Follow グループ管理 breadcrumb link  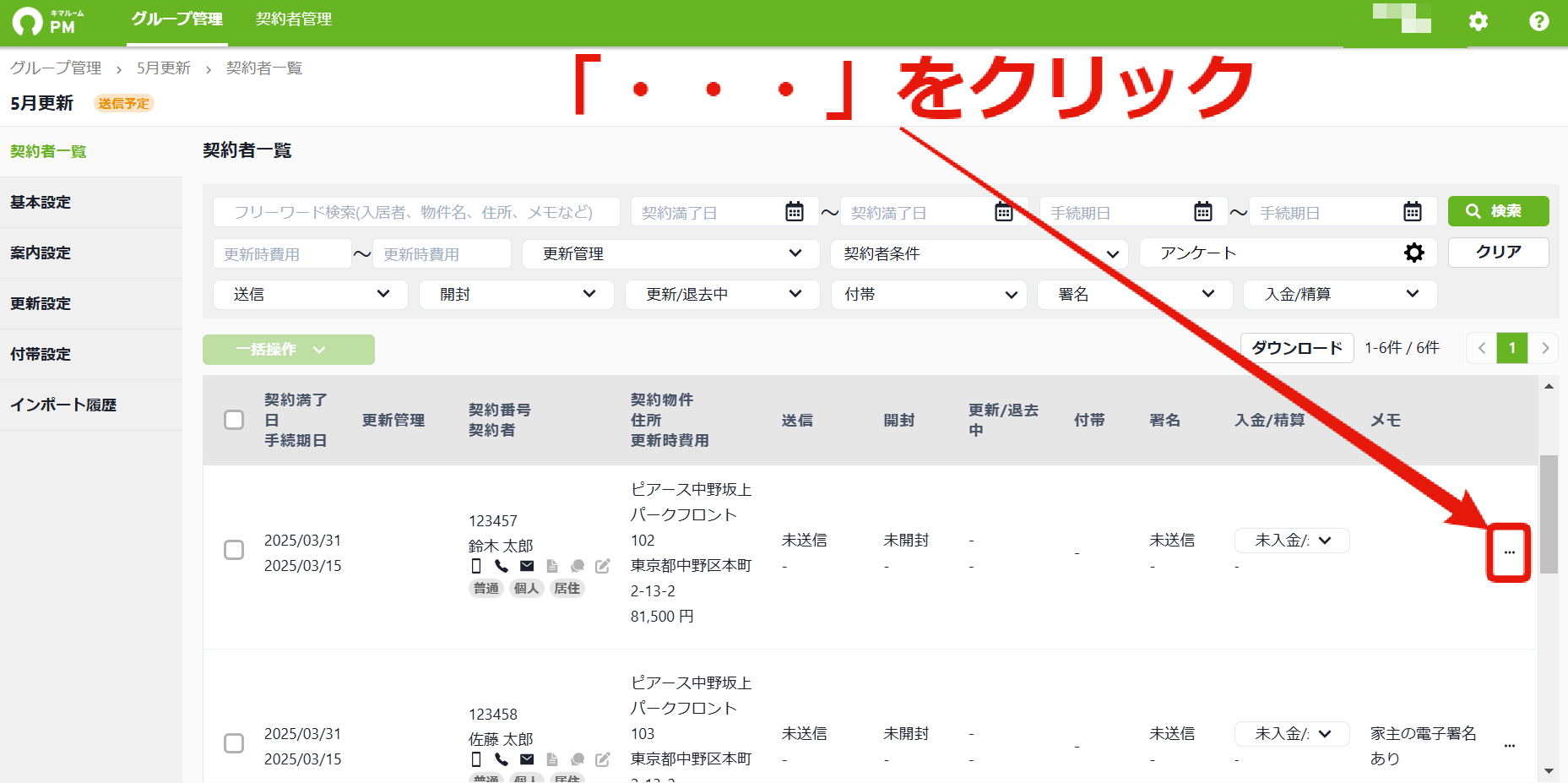56,68
